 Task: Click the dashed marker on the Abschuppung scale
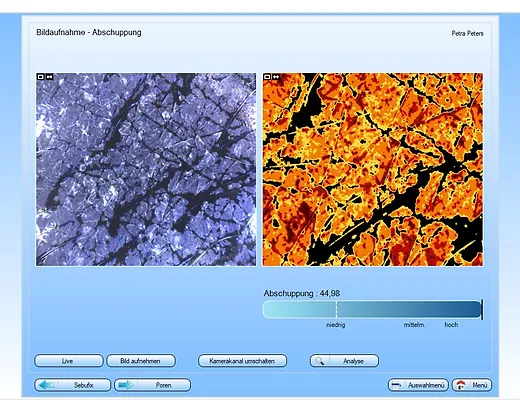pyautogui.click(x=336, y=310)
